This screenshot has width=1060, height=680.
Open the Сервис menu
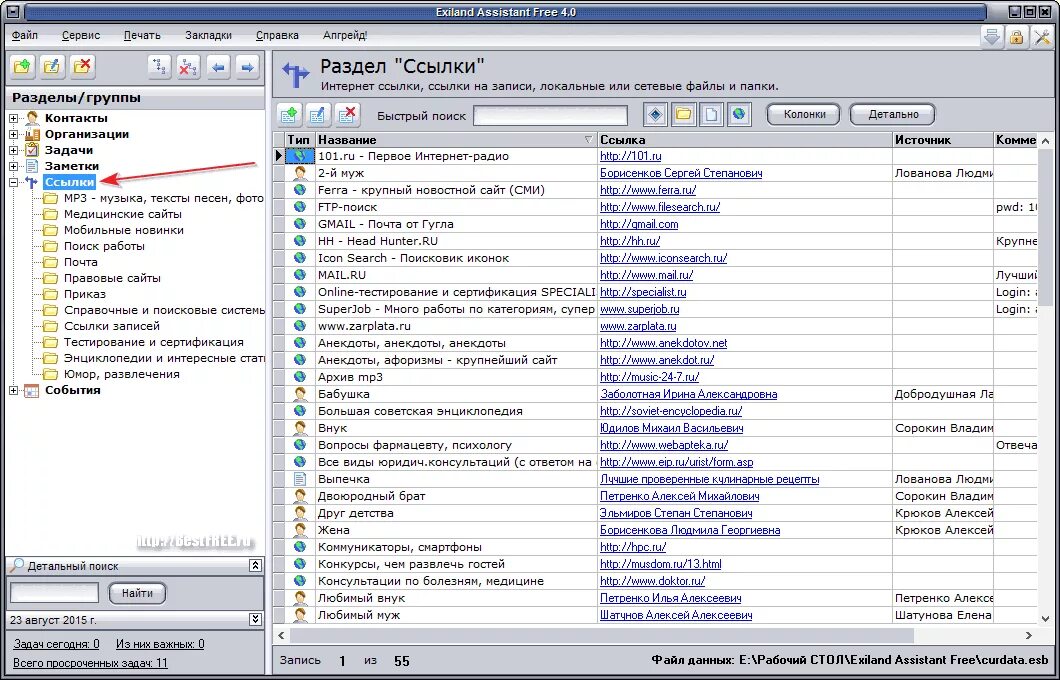coord(81,35)
